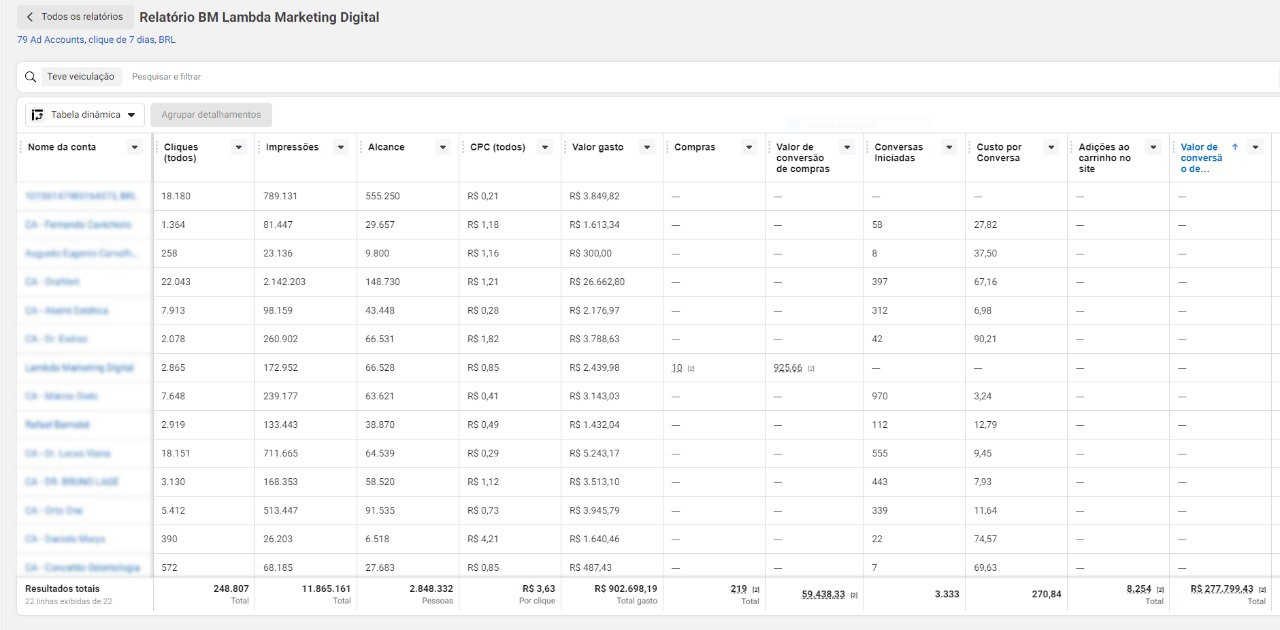The width and height of the screenshot is (1280, 630).
Task: Open Custo por Conversa column menu
Action: [x=1050, y=147]
